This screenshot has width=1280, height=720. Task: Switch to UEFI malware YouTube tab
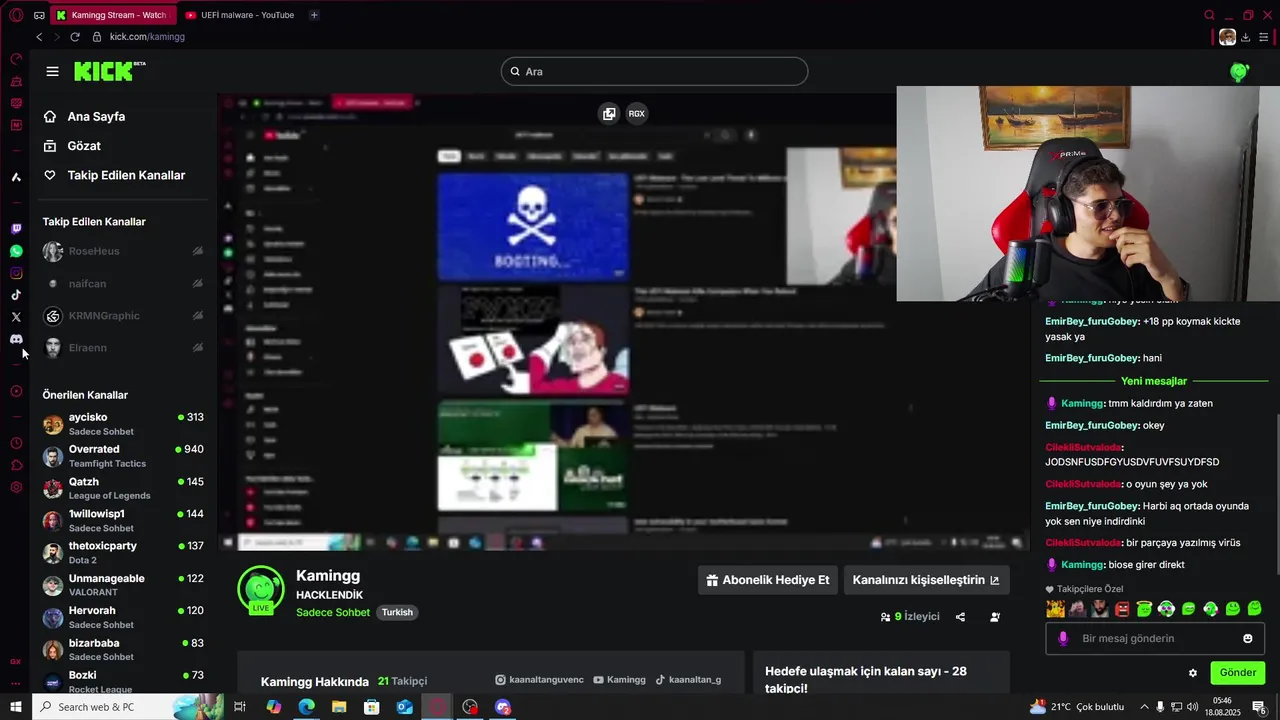(239, 15)
